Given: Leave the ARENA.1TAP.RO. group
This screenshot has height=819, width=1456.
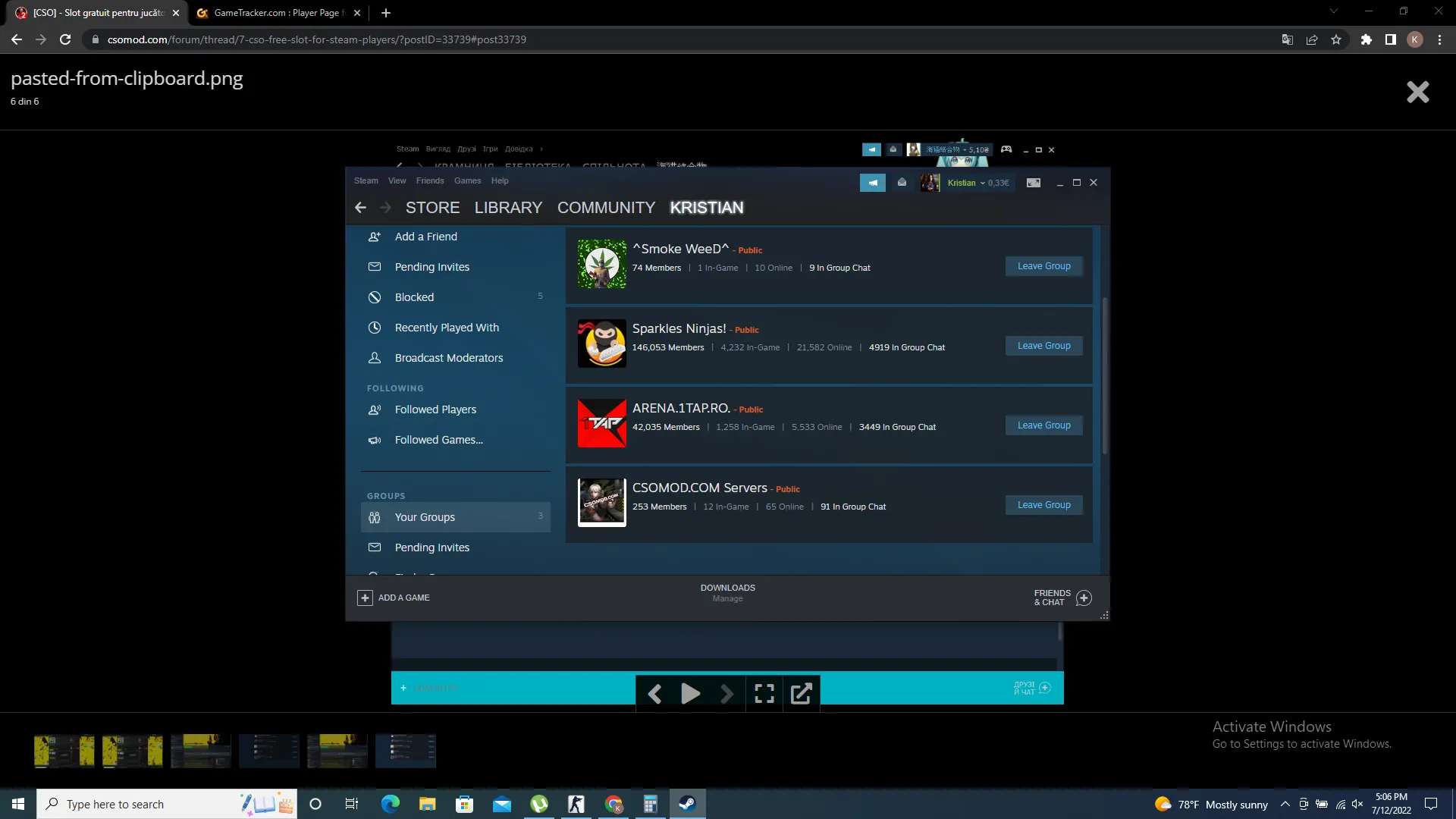Looking at the screenshot, I should point(1043,425).
